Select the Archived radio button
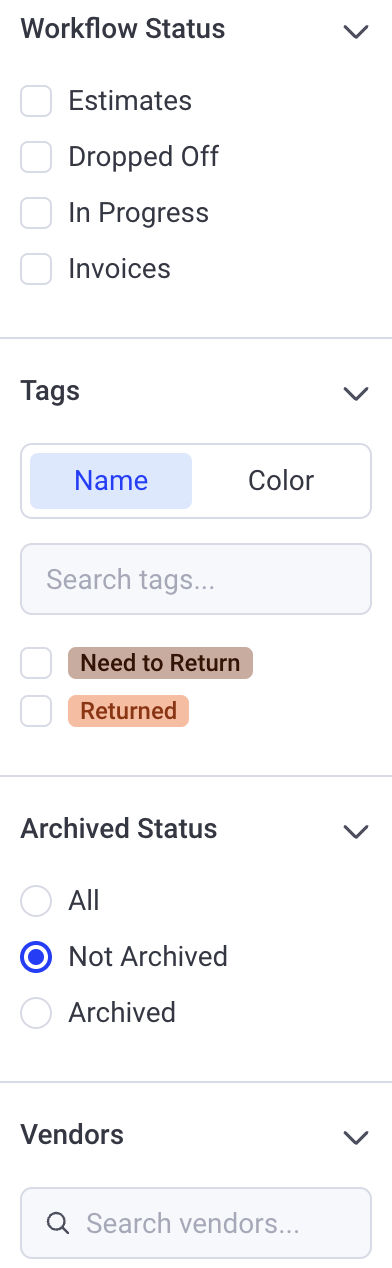This screenshot has height=1268, width=392. coord(36,1013)
